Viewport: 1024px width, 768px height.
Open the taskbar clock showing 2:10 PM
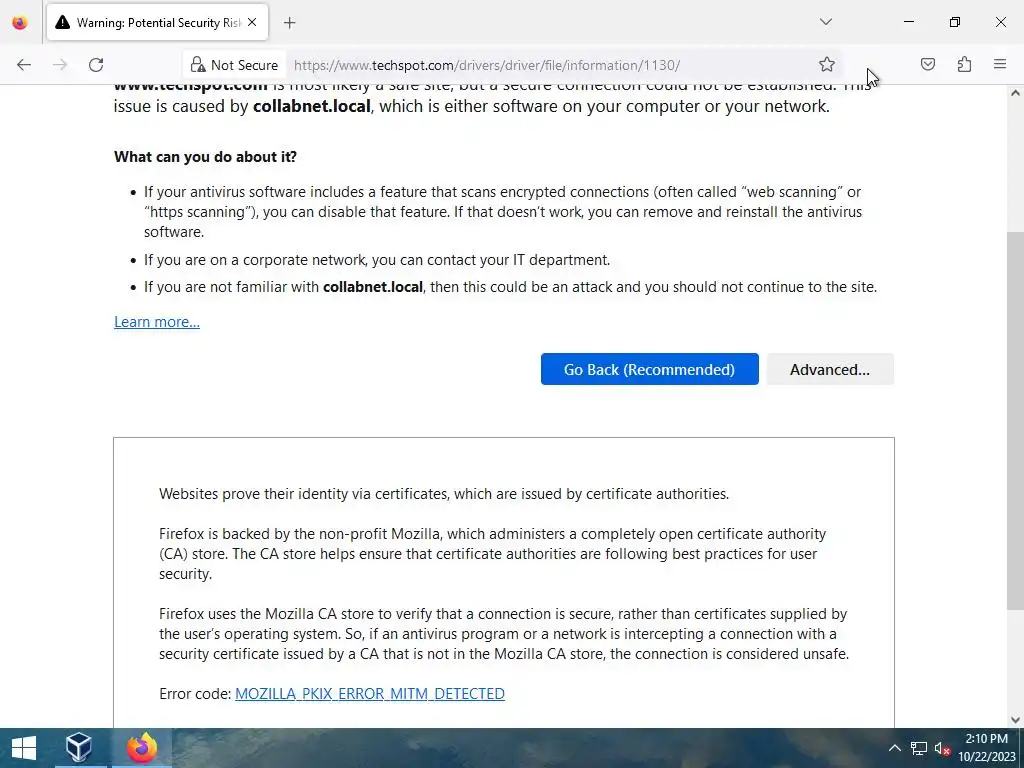(x=986, y=748)
